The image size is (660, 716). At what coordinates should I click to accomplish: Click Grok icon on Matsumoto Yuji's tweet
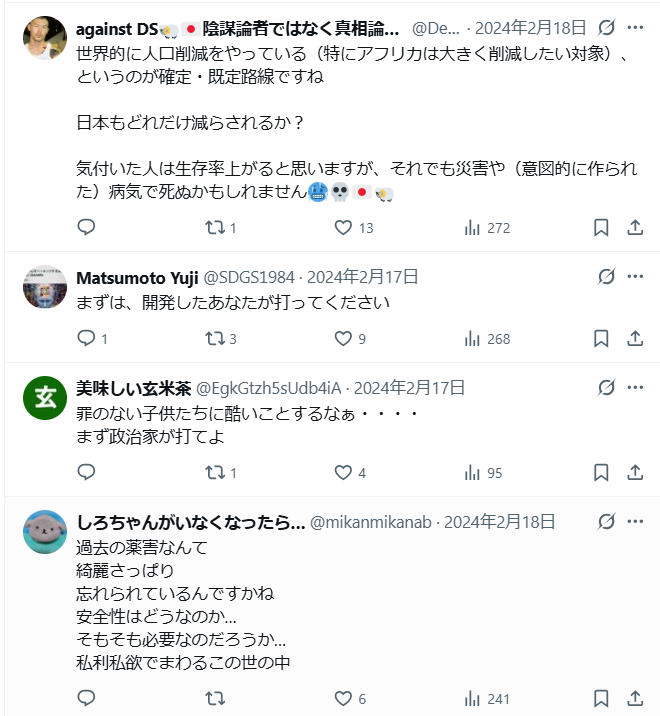pyautogui.click(x=606, y=277)
